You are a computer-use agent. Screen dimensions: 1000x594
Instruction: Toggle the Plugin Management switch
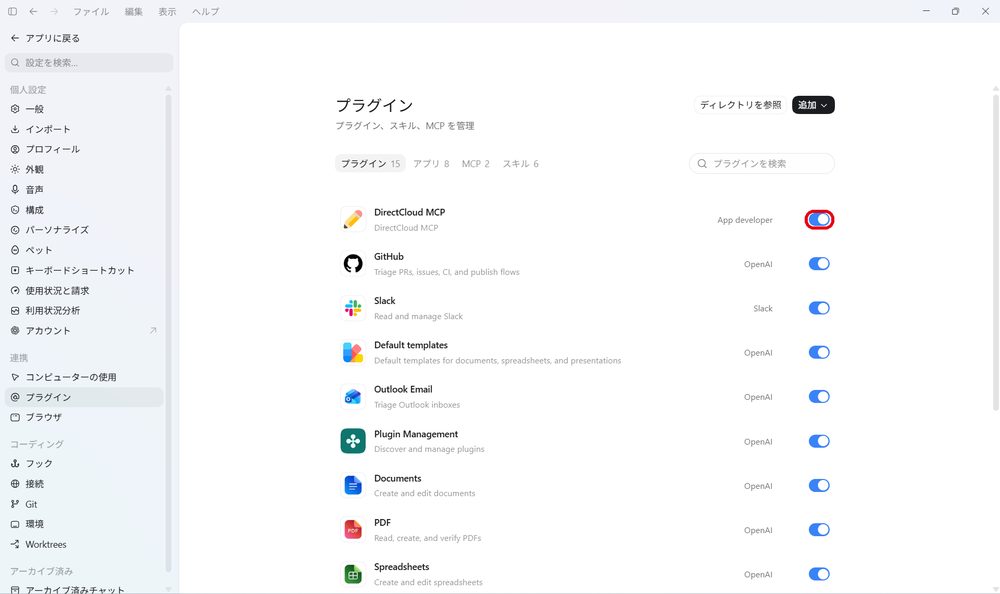[x=819, y=441]
